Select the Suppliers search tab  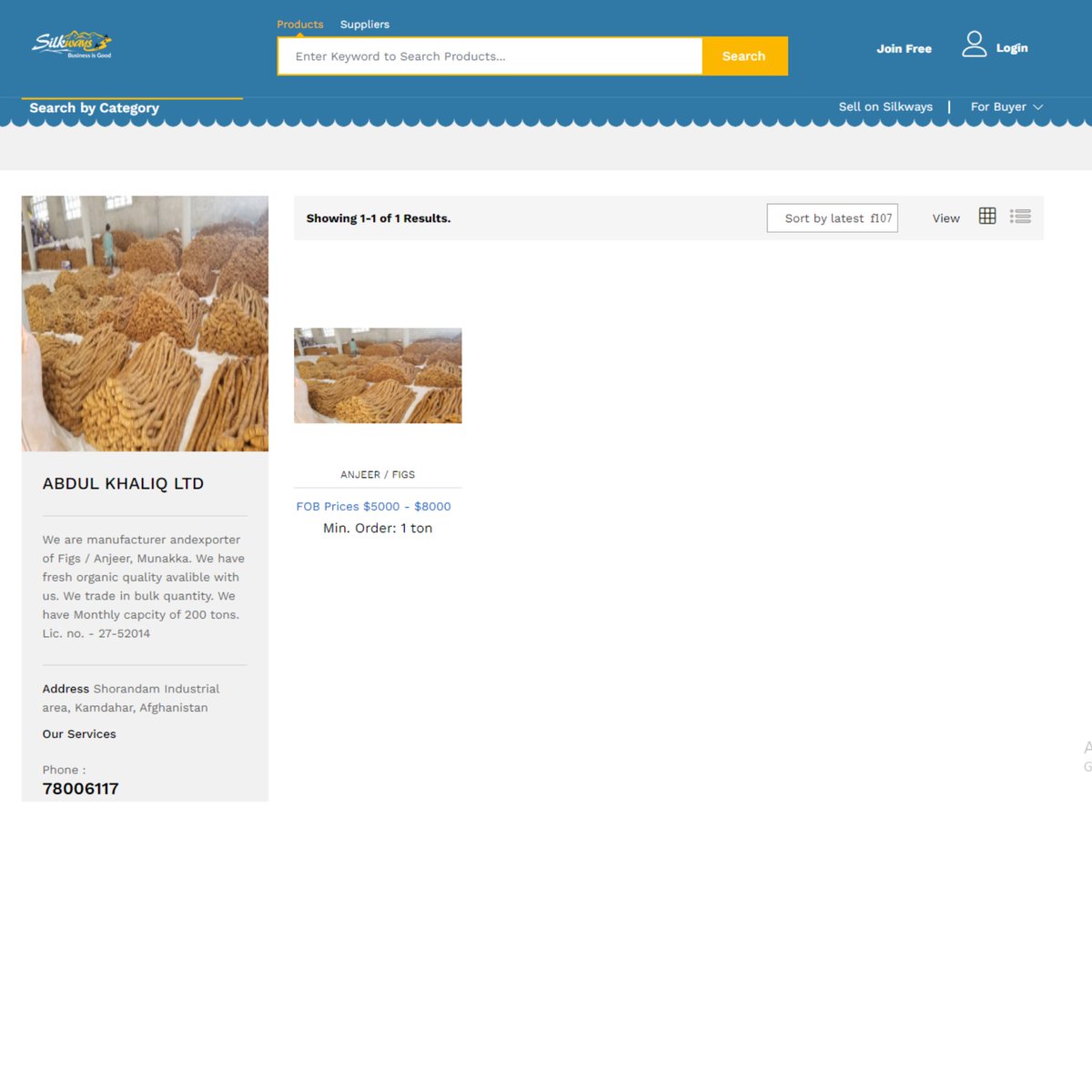pyautogui.click(x=365, y=25)
